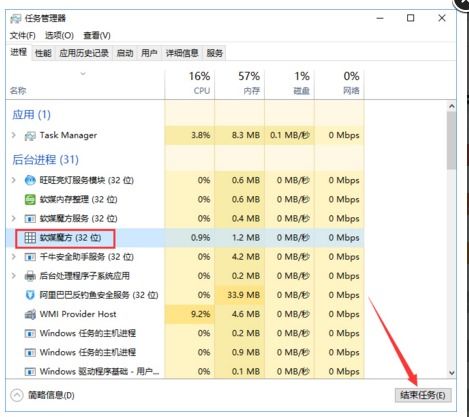
Task: Click the vertical scrollbar thumb
Action: click(x=452, y=140)
